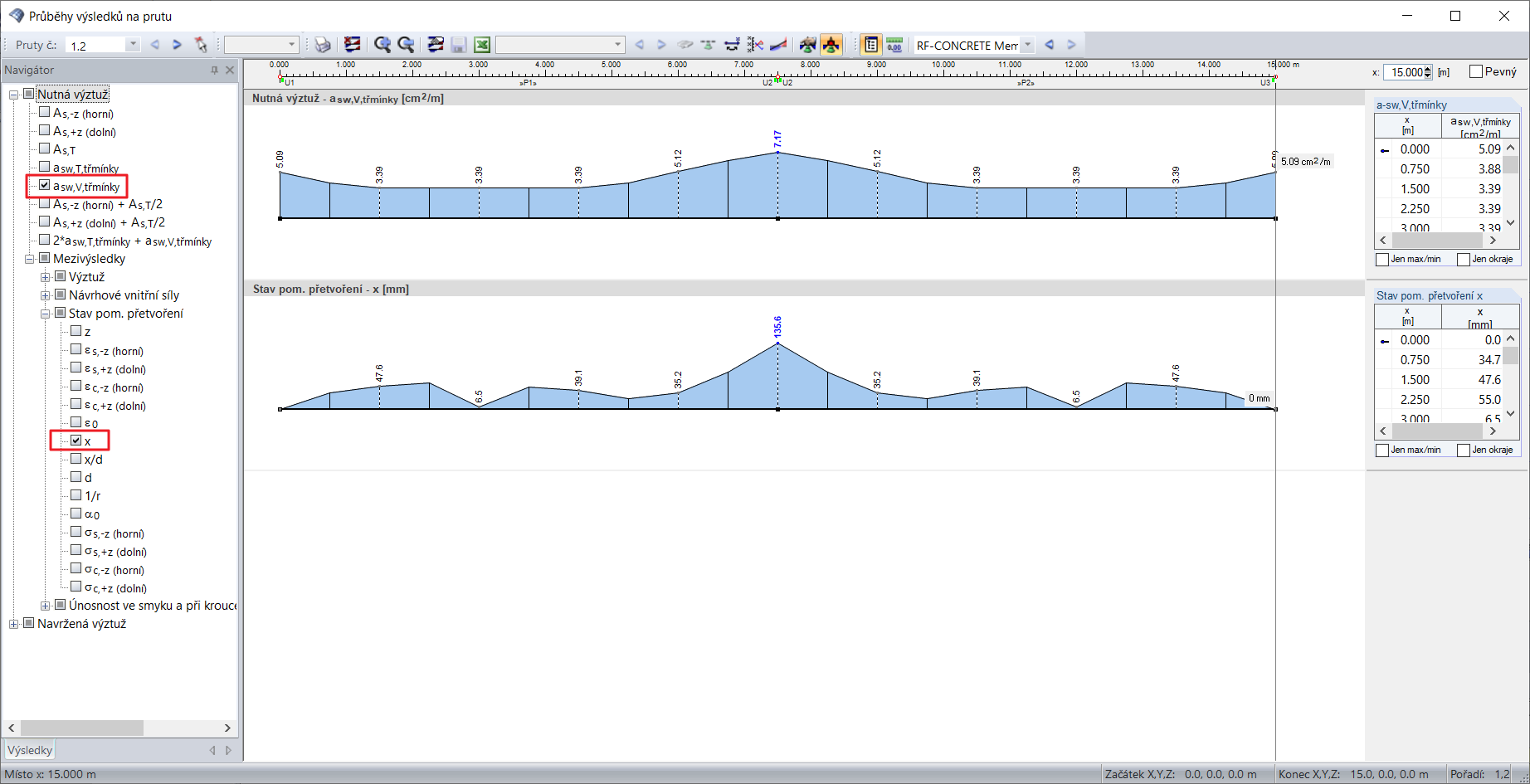Viewport: 1530px width, 784px height.
Task: Check the As,-z (horní) checkbox
Action: click(45, 112)
